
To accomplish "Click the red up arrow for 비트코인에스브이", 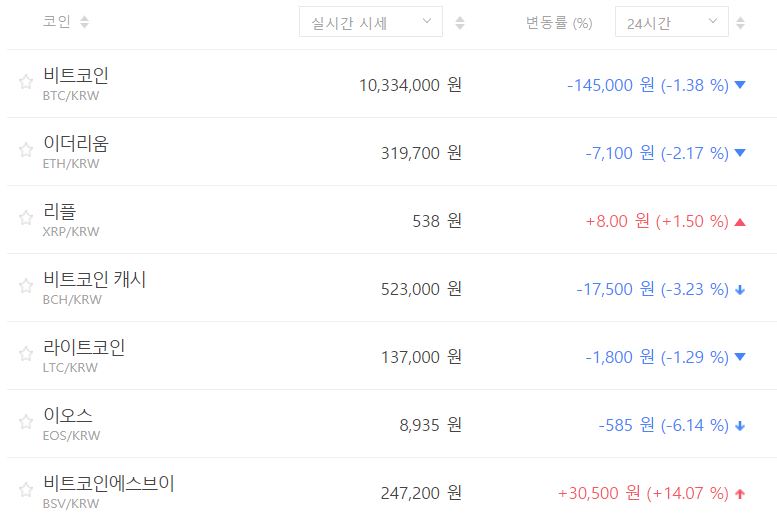I will pyautogui.click(x=740, y=493).
